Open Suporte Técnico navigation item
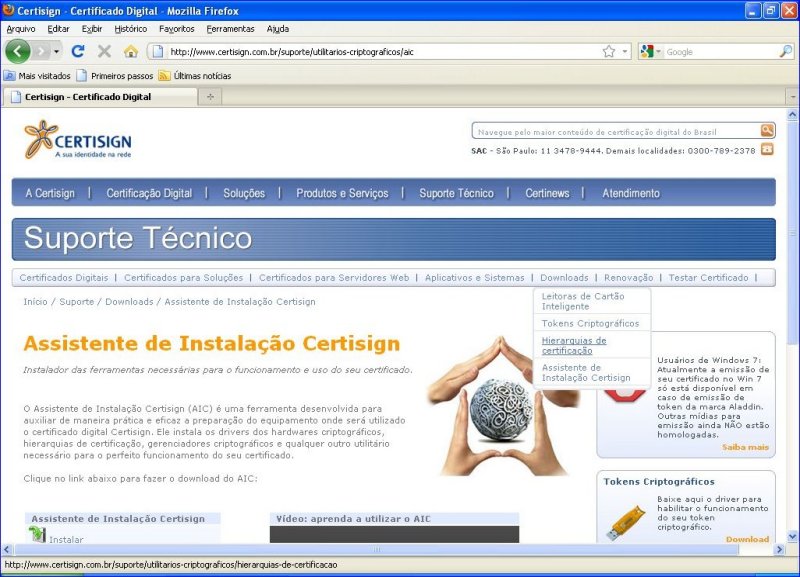The image size is (800, 577). point(457,193)
